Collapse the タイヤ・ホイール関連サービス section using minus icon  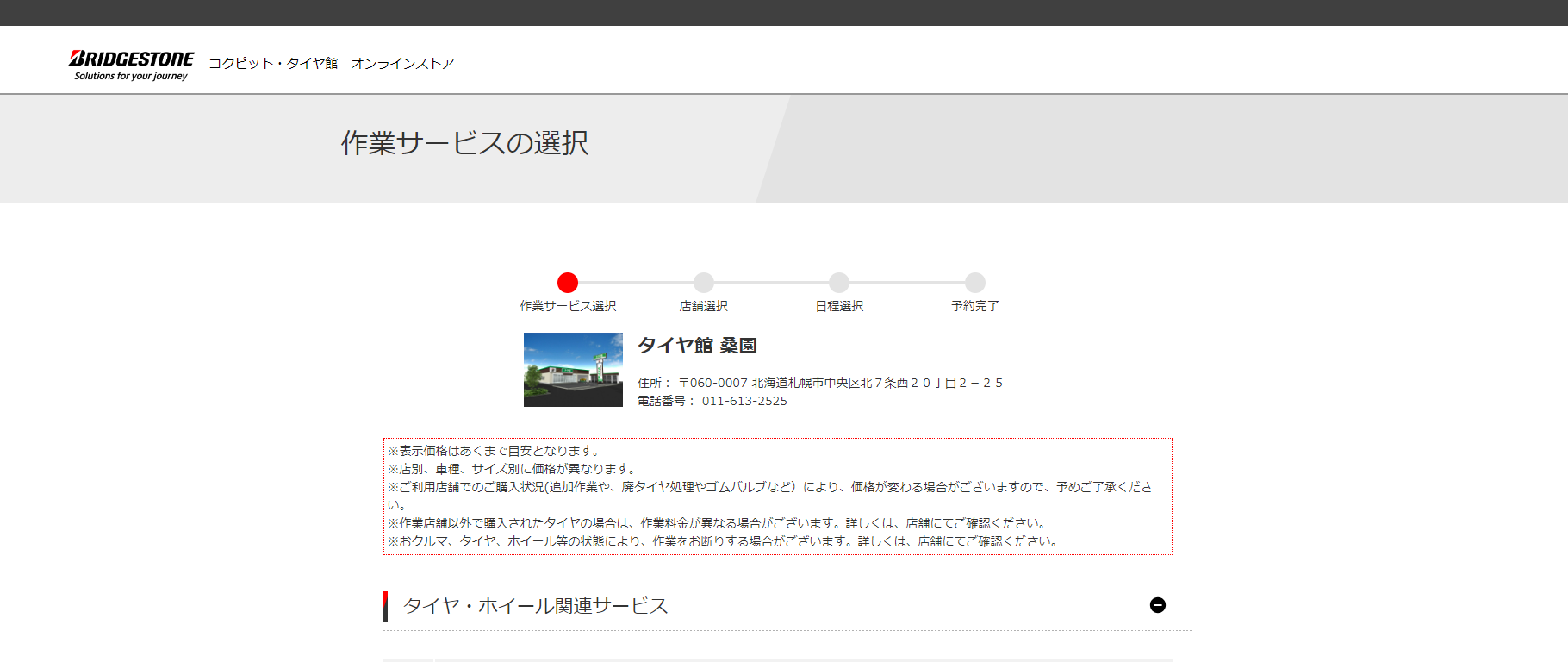1158,605
